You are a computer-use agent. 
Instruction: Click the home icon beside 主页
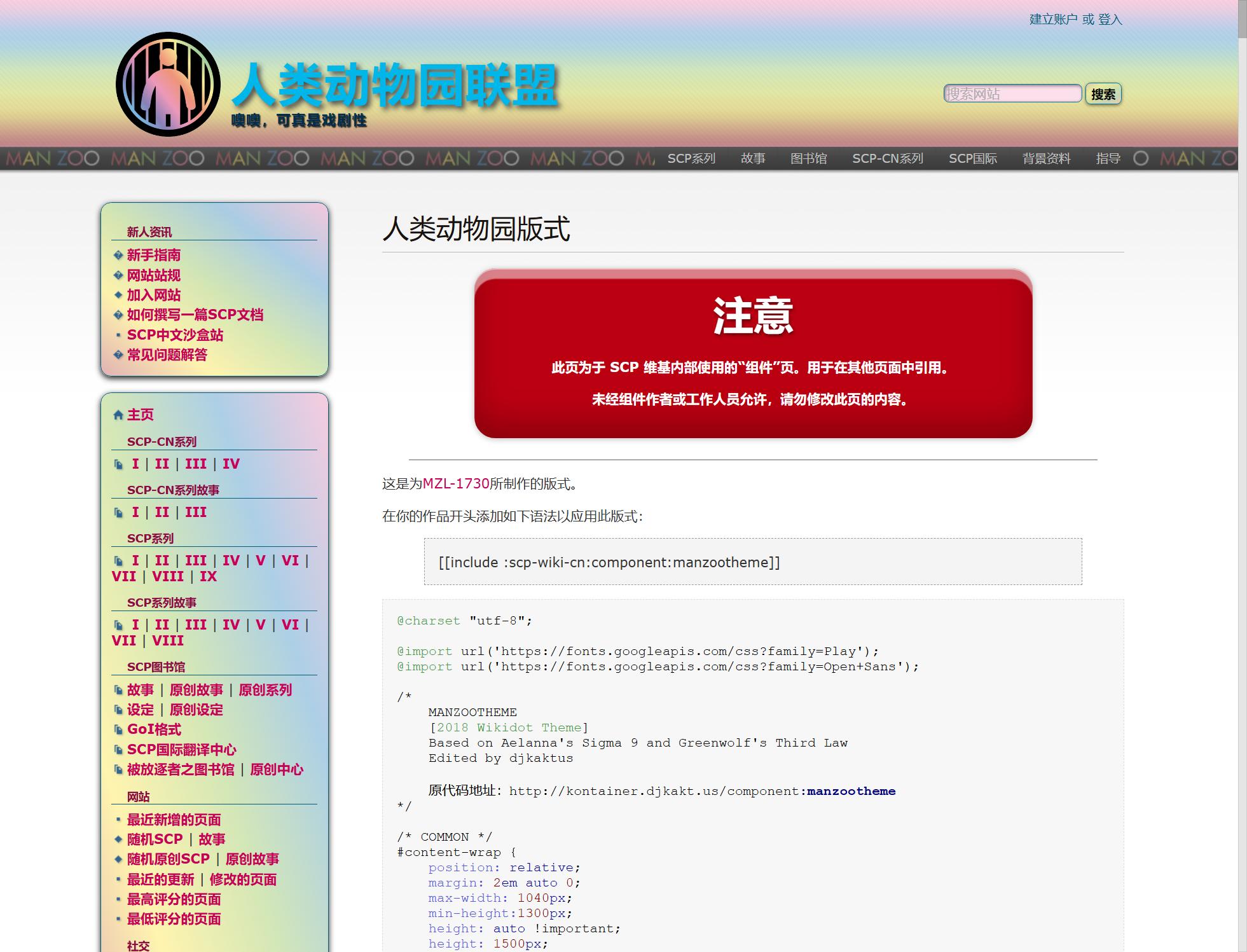click(118, 415)
